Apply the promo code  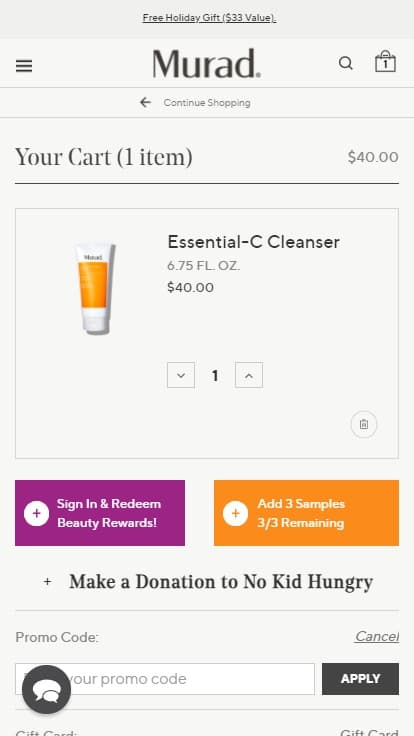tap(360, 679)
